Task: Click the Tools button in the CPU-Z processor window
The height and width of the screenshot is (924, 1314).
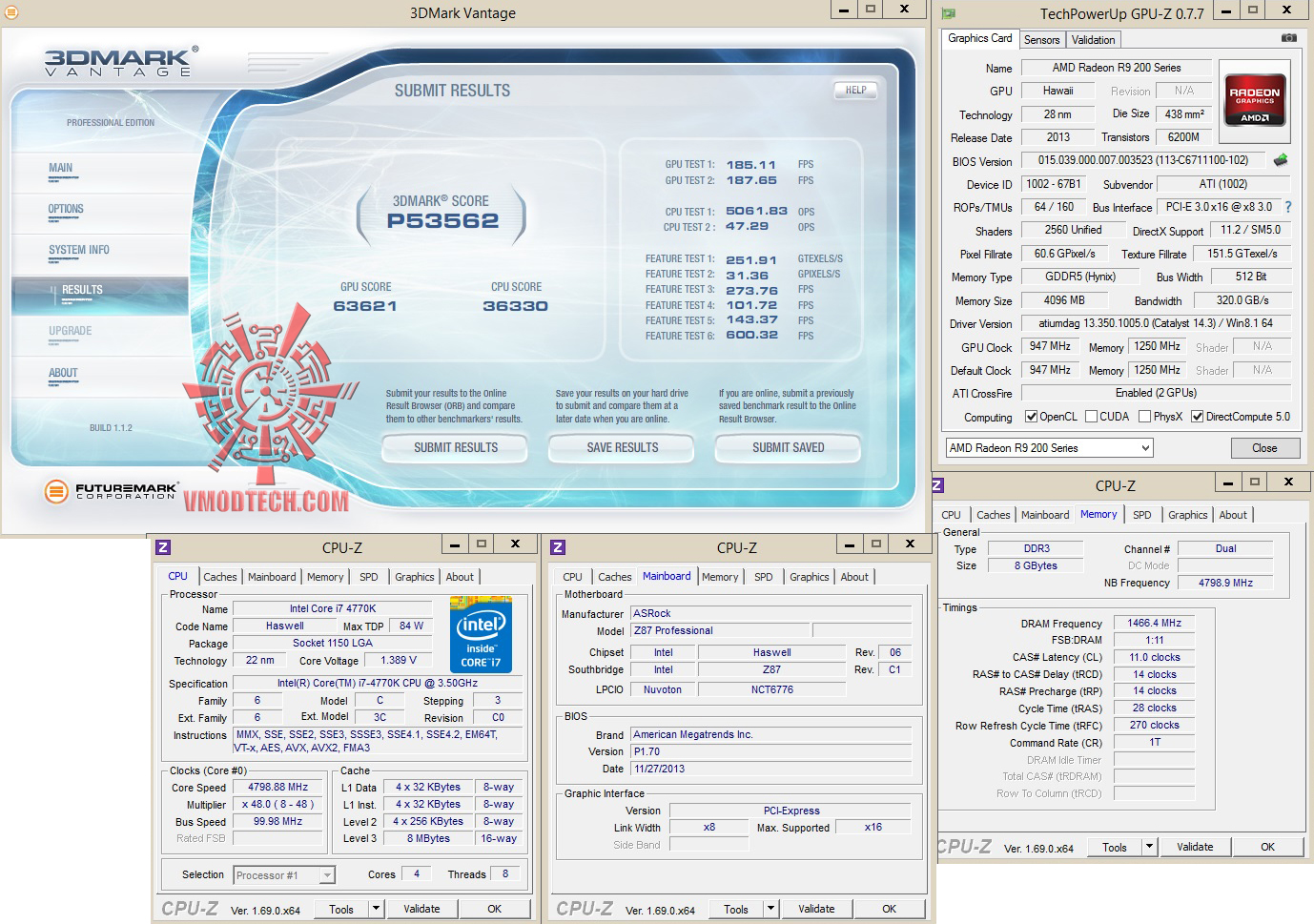Action: click(341, 909)
